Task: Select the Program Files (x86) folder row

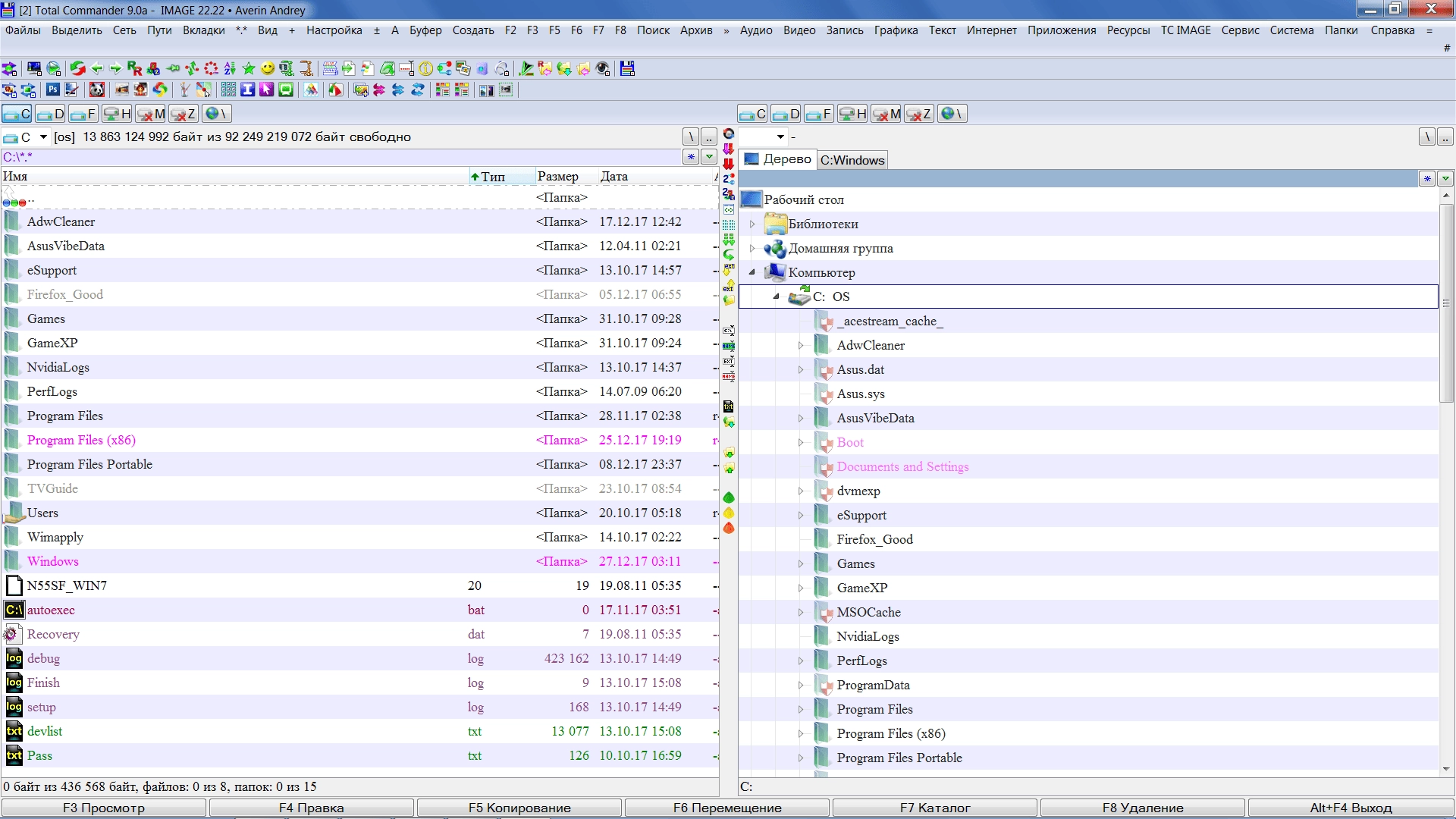Action: click(x=359, y=440)
